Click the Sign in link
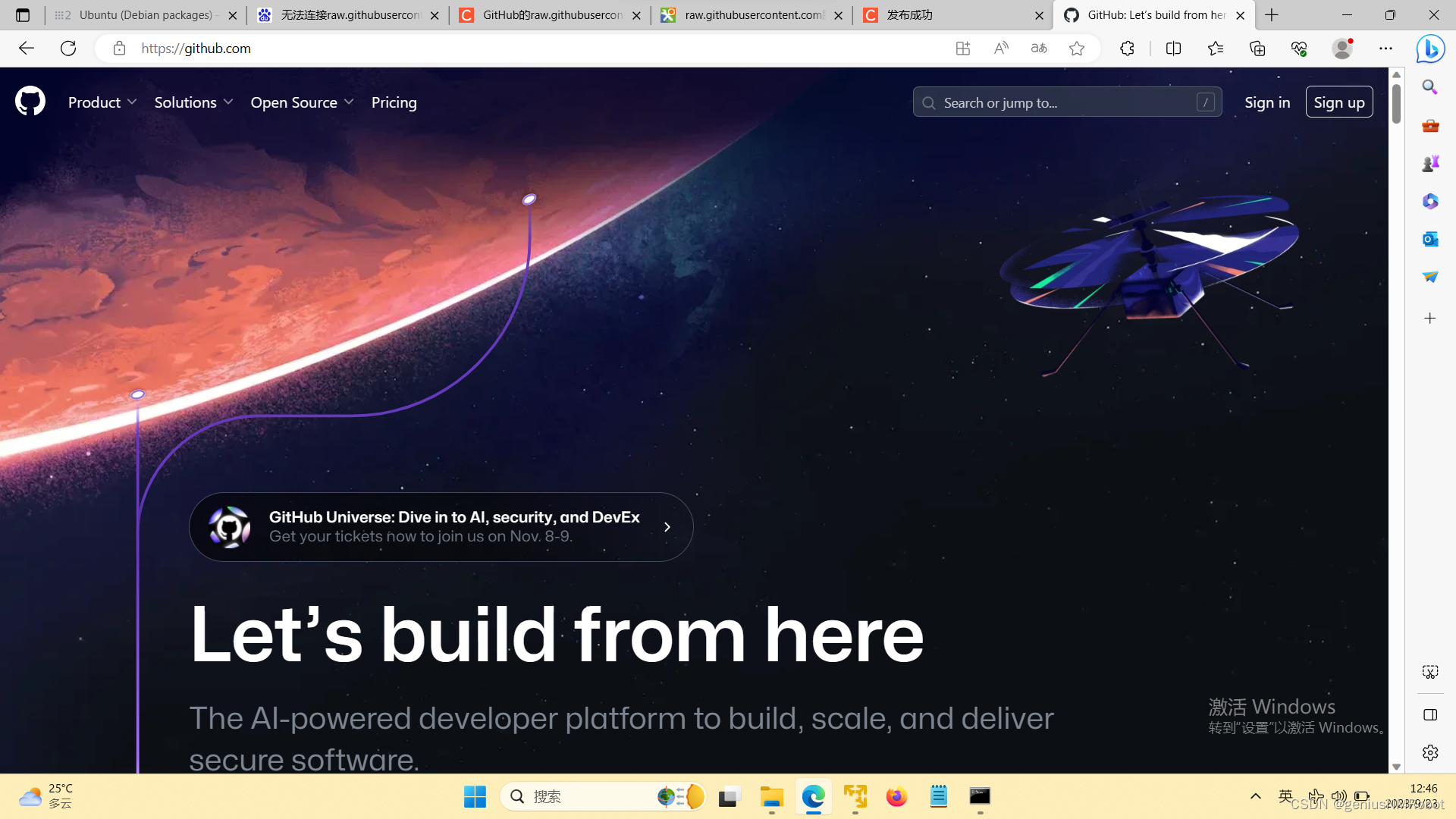The height and width of the screenshot is (819, 1456). point(1267,102)
